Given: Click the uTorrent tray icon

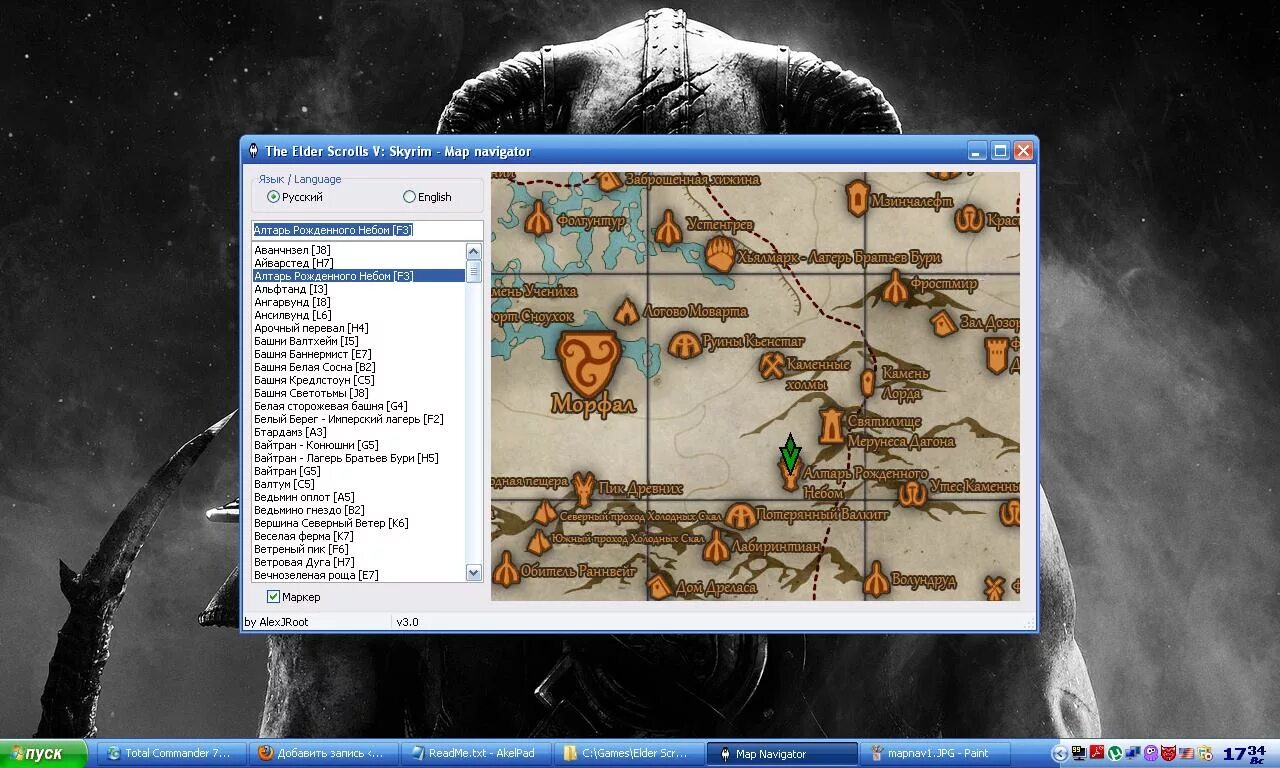Looking at the screenshot, I should click(x=1115, y=754).
